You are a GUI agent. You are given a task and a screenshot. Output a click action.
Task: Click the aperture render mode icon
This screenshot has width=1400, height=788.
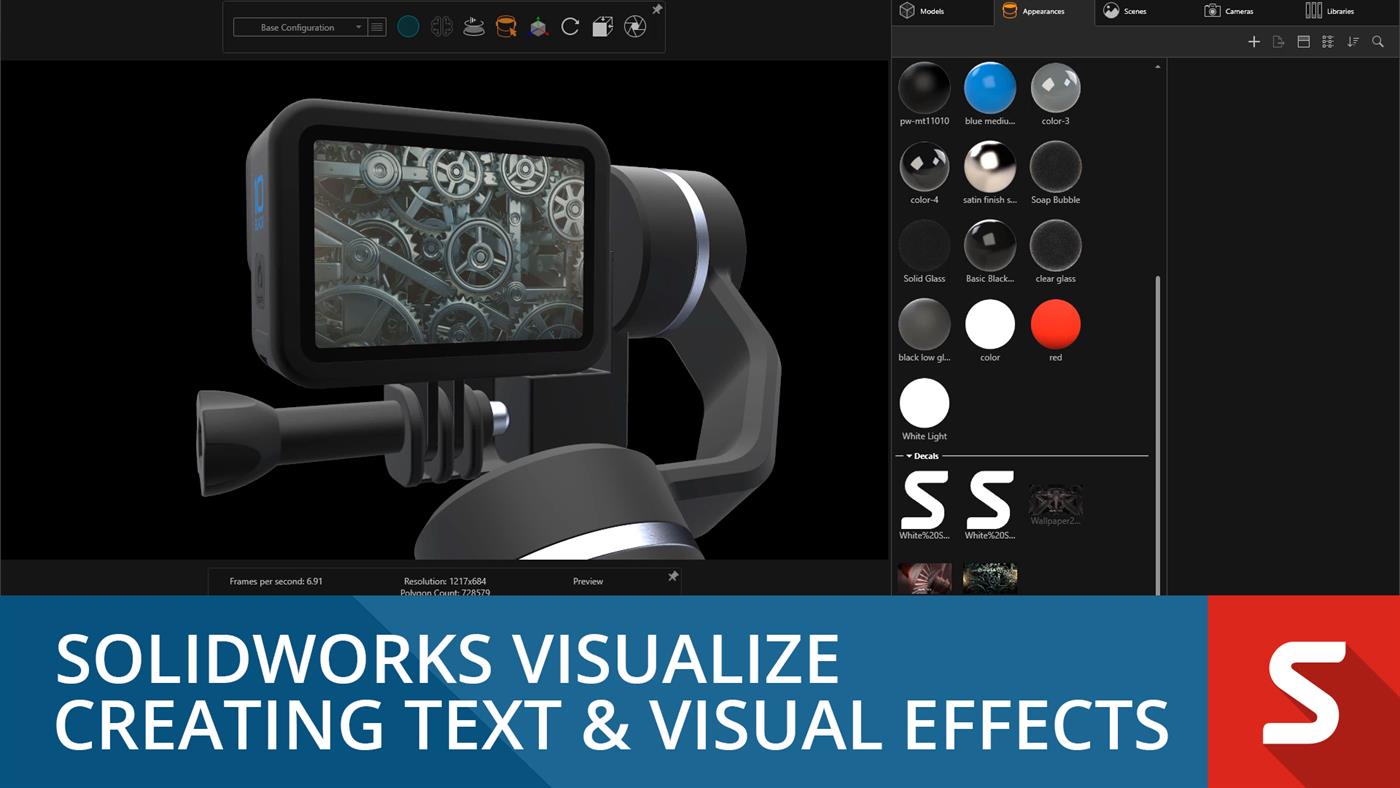(634, 26)
